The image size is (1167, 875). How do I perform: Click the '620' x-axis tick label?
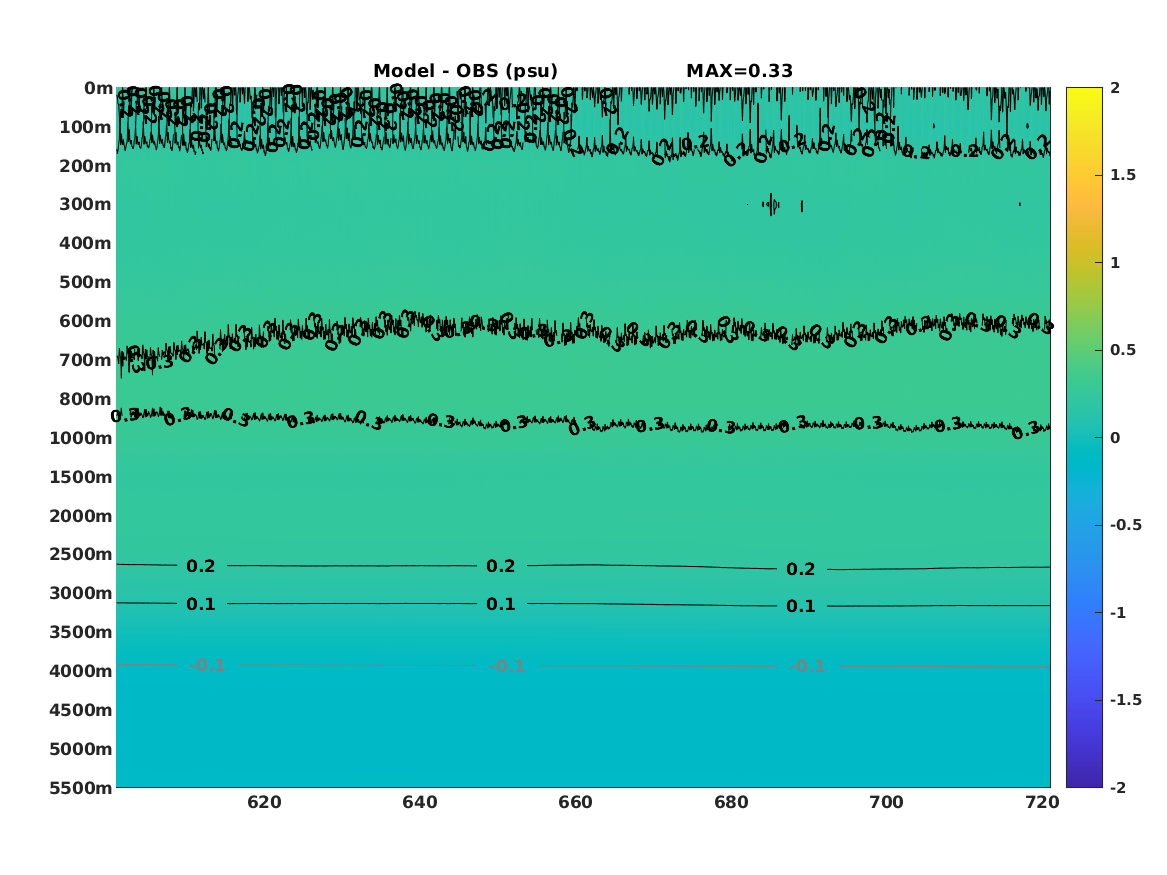(264, 802)
